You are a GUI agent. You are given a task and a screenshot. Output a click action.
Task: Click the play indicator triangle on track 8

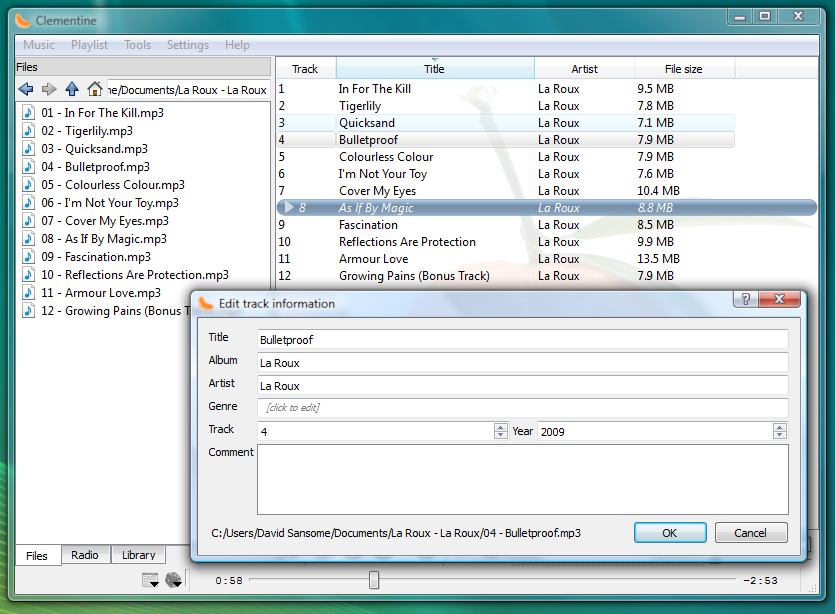coord(289,207)
